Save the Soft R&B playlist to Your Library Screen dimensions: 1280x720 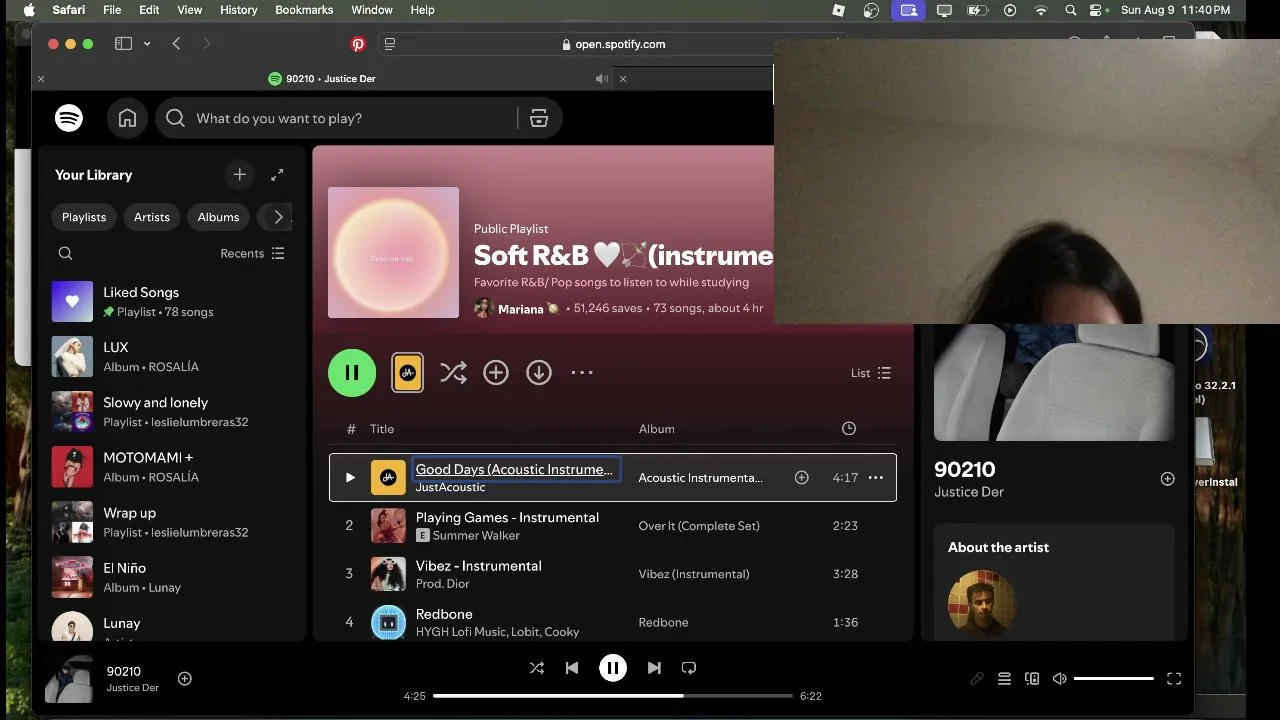496,373
